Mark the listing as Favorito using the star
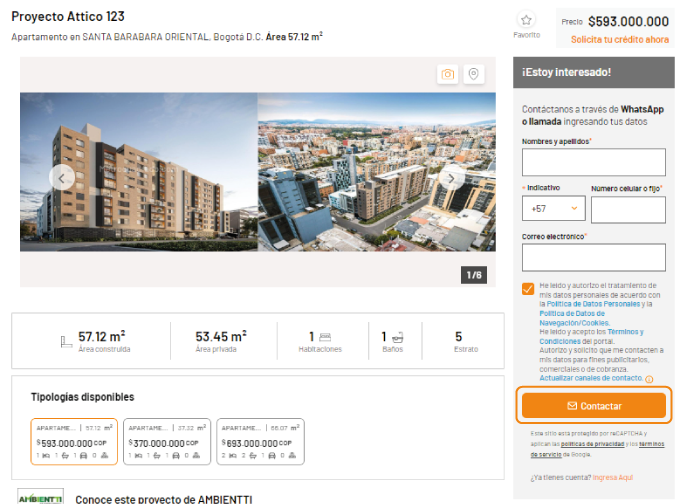Image resolution: width=680 pixels, height=504 pixels. click(x=526, y=20)
